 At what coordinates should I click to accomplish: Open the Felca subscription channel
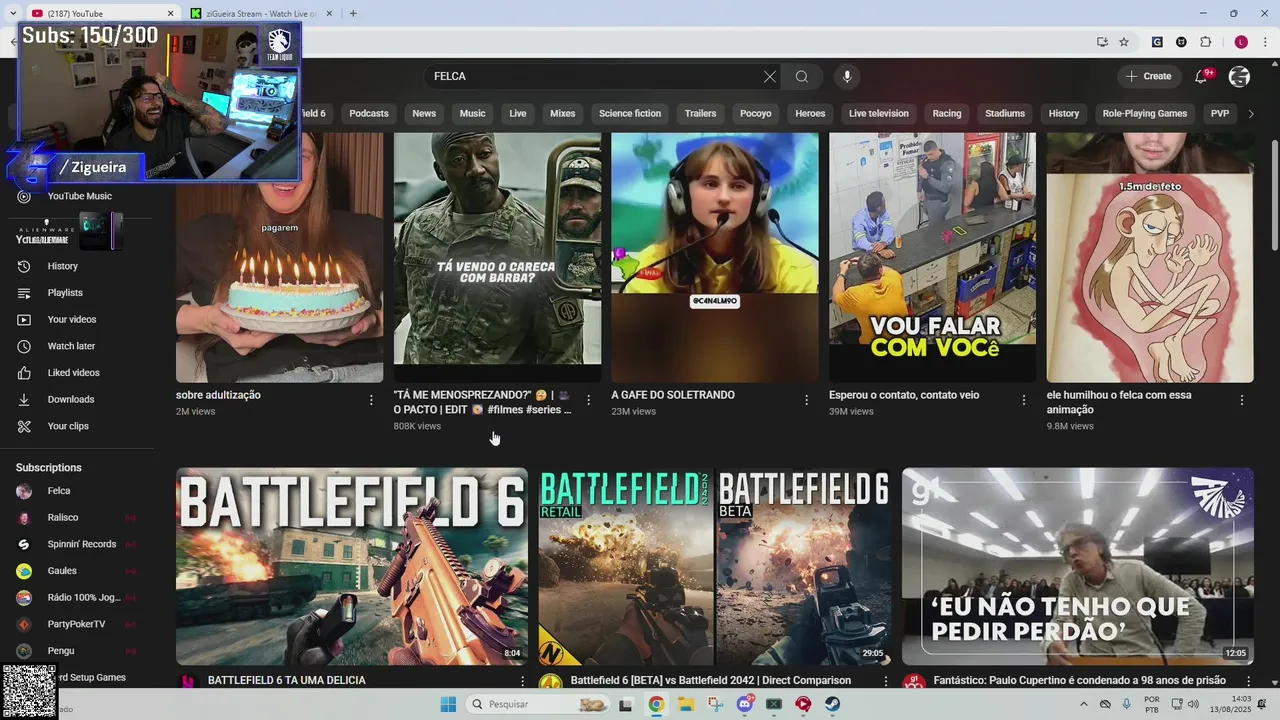coord(78,491)
